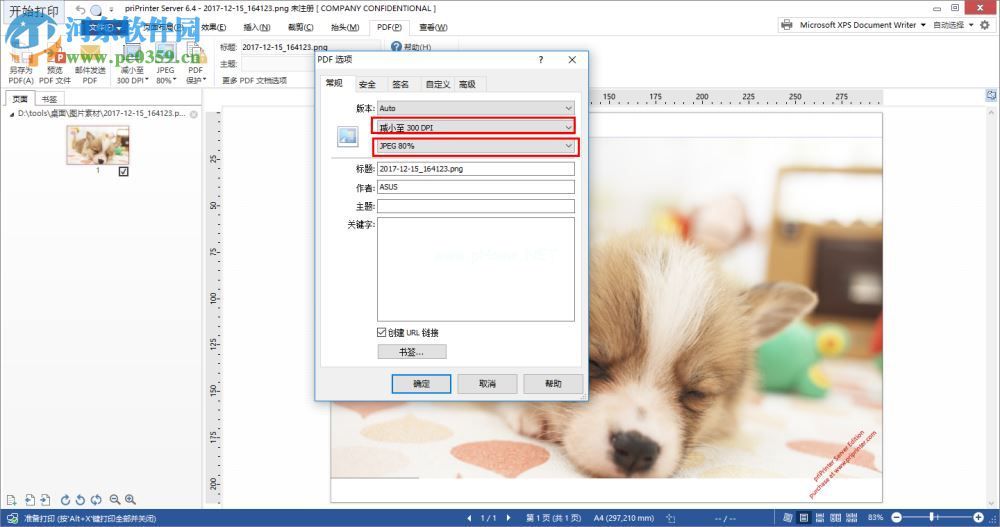The height and width of the screenshot is (527, 1000).
Task: Click the Author field containing ASUS
Action: click(476, 187)
